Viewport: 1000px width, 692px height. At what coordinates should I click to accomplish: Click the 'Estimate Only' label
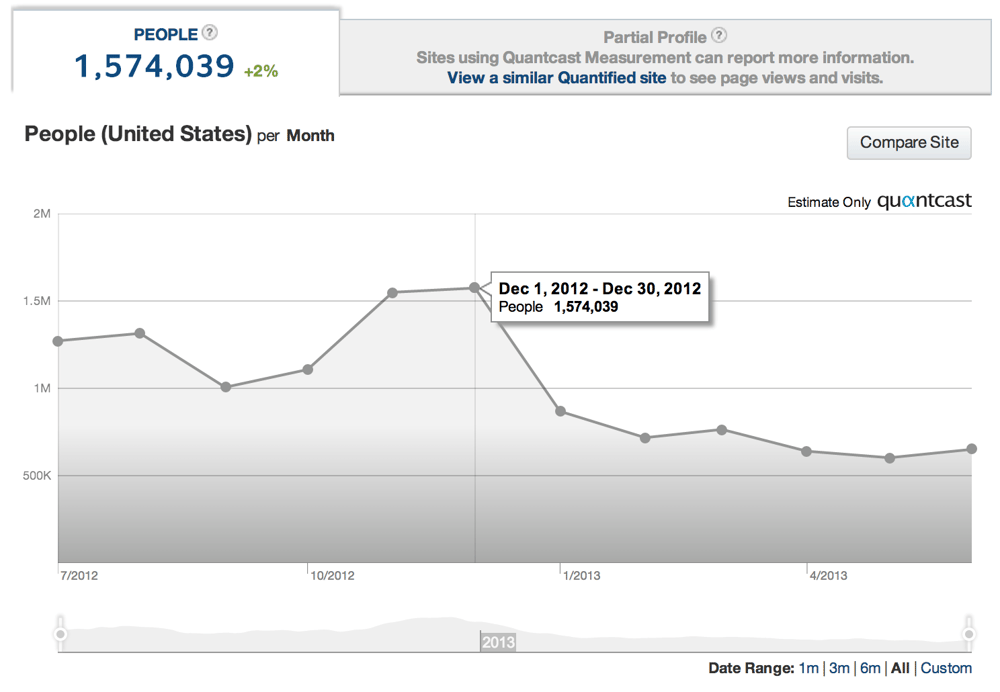(828, 202)
